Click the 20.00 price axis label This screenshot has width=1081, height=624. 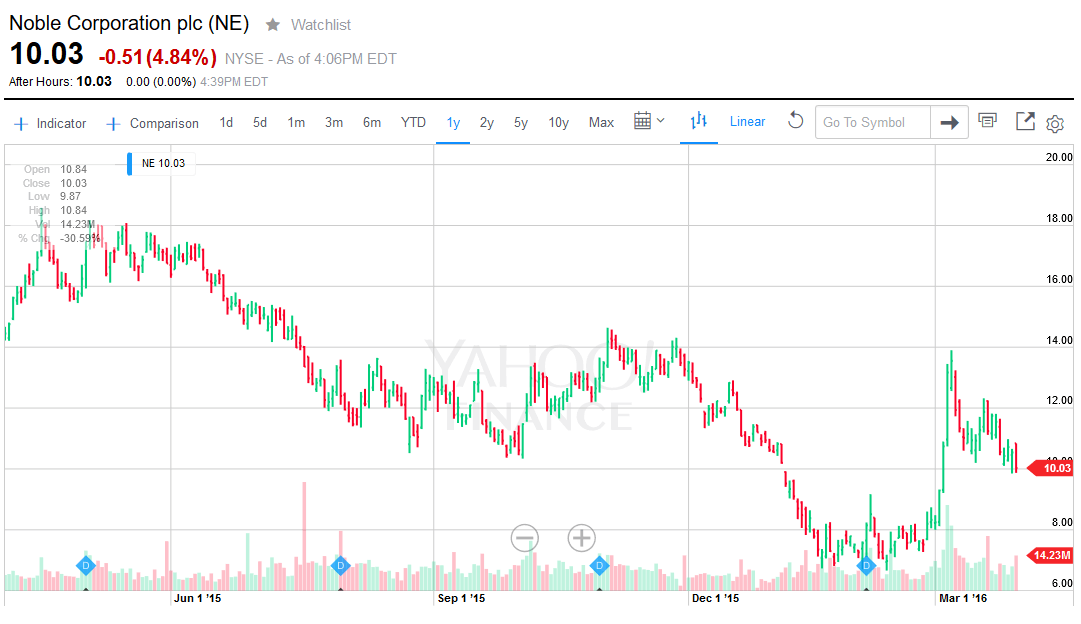coord(1059,157)
